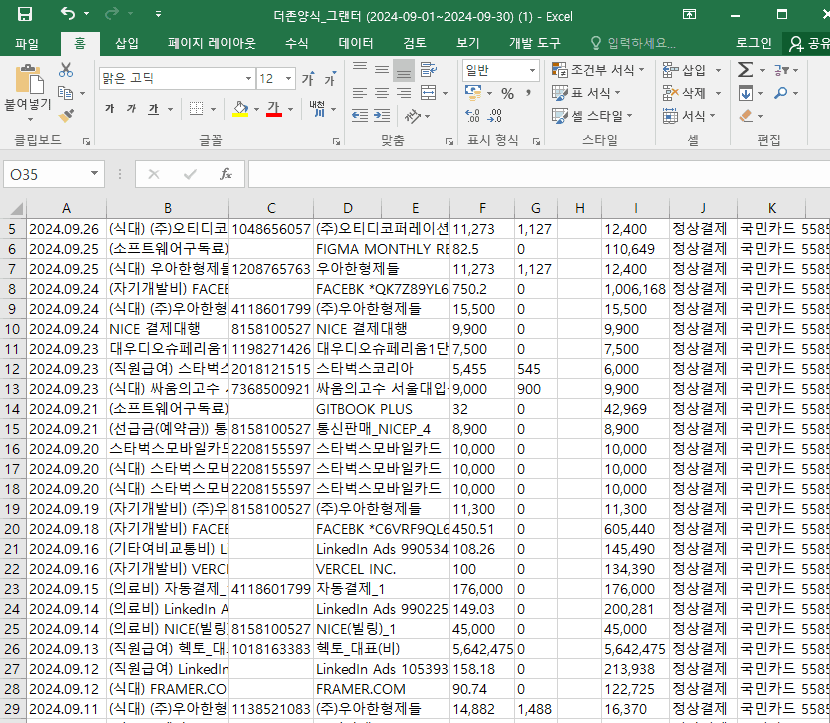The image size is (830, 723).
Task: Cut selection with the scissors icon
Action: [66, 70]
